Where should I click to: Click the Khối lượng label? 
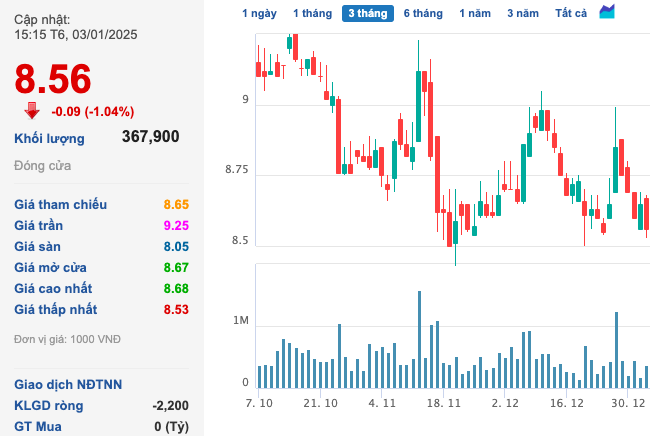tap(49, 138)
